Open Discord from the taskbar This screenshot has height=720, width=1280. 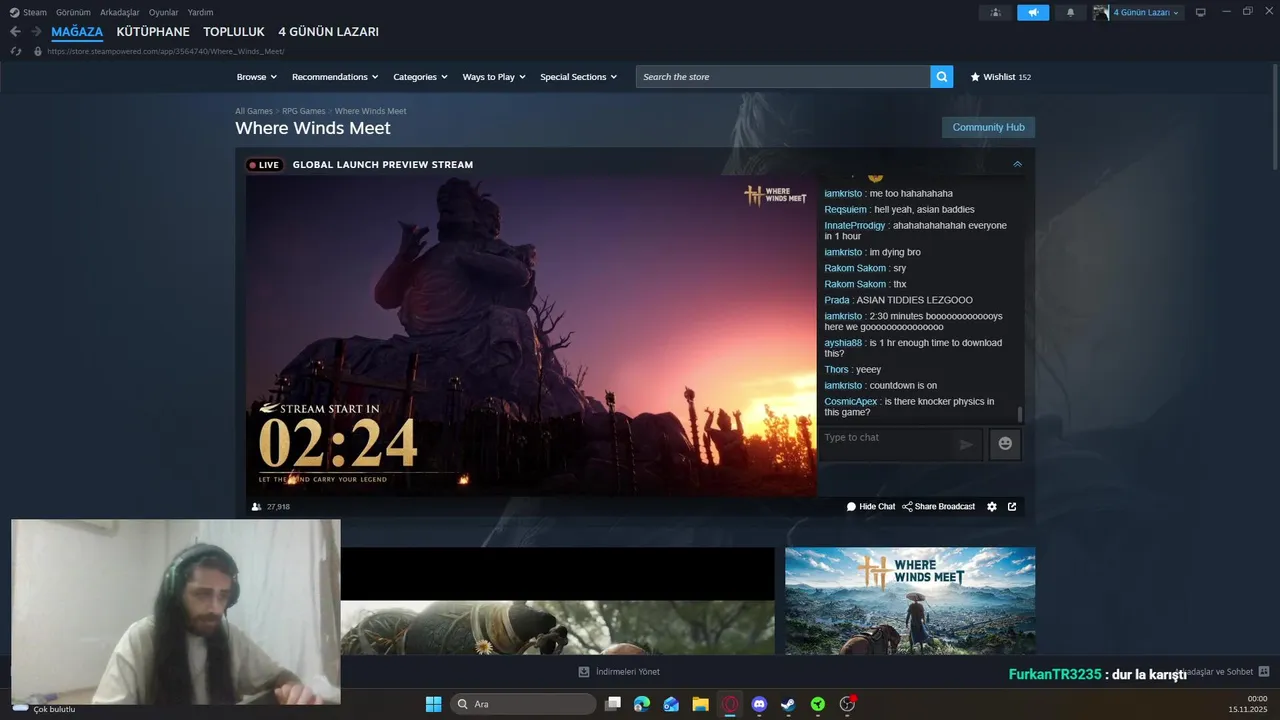pos(759,704)
